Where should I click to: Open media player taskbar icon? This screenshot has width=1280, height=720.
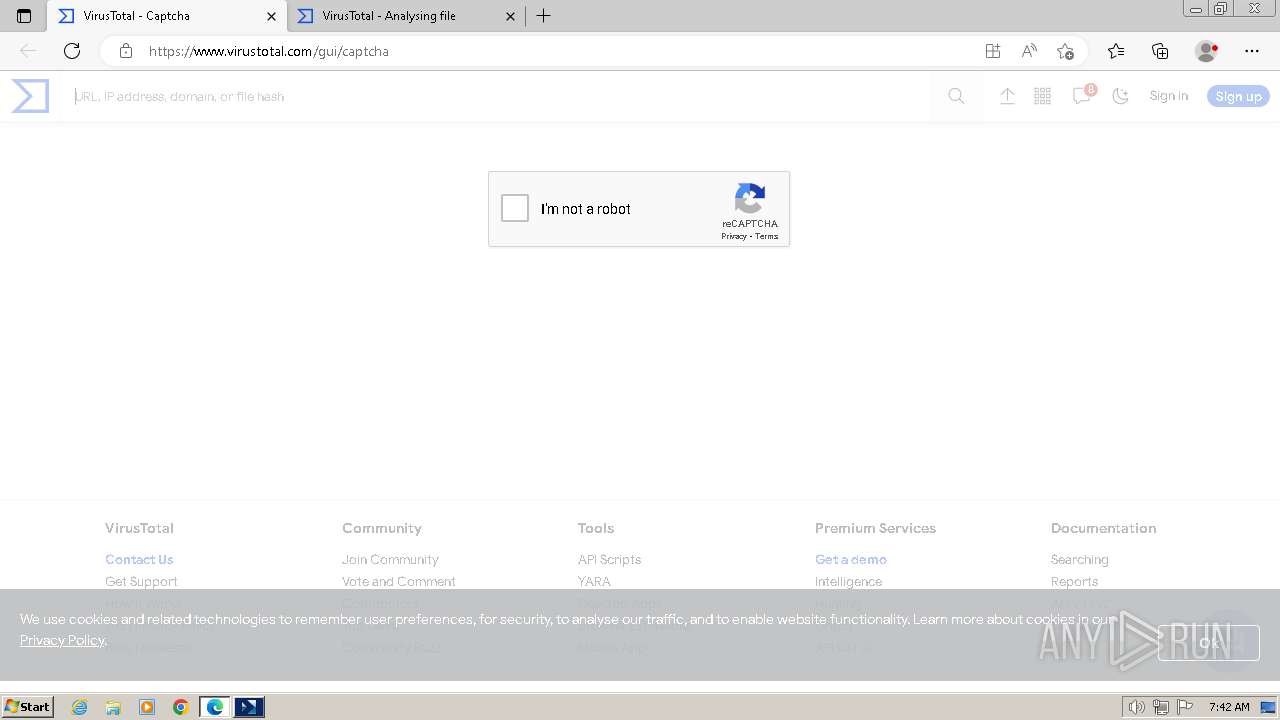[x=147, y=707]
